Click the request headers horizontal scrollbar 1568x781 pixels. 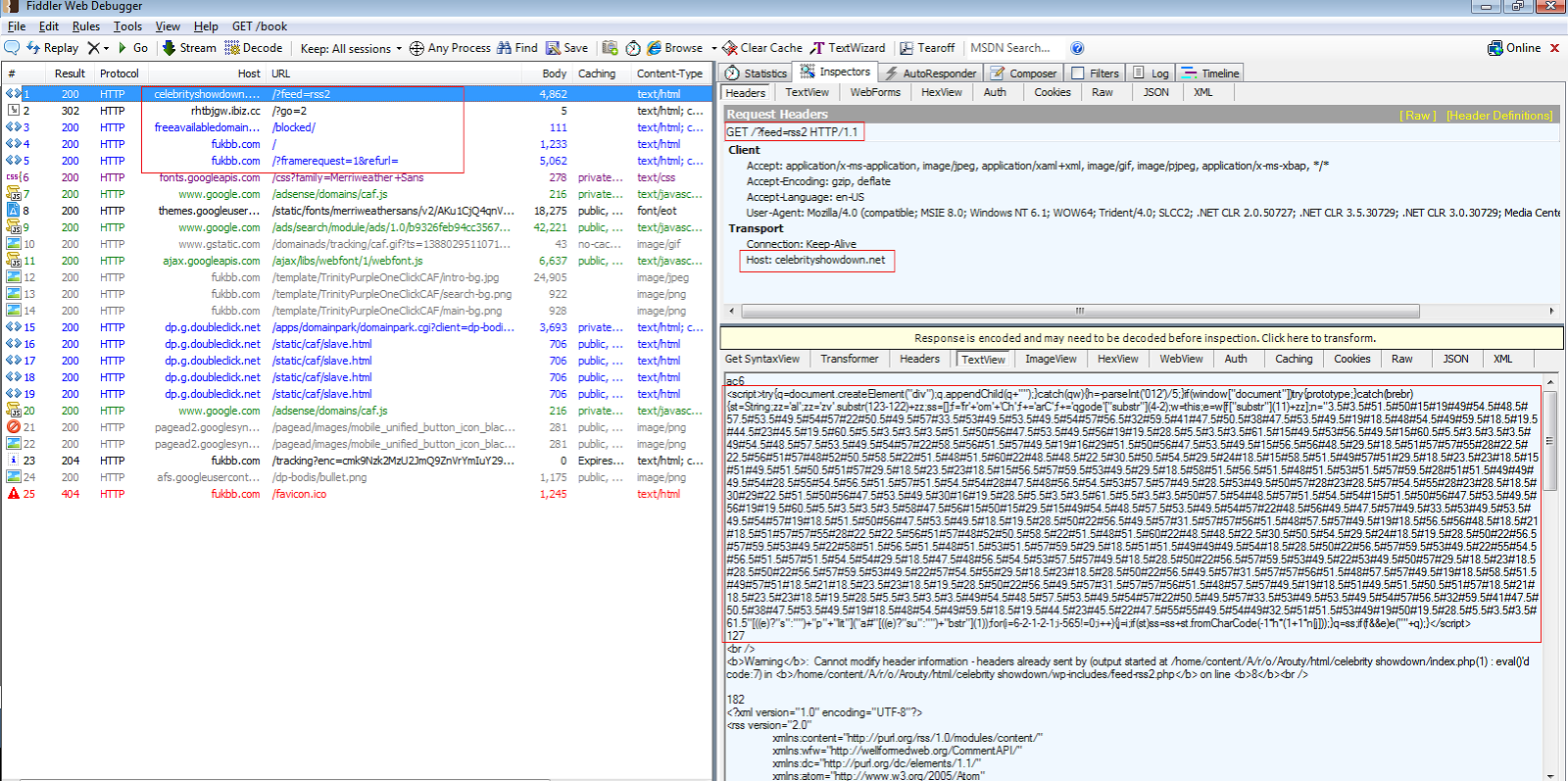1078,311
